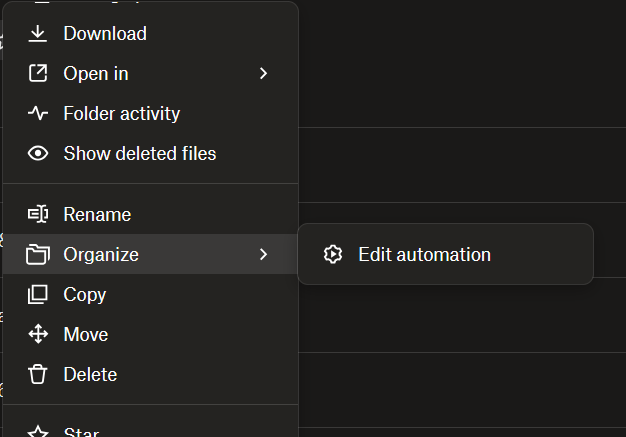Click the Download arrow icon
Image resolution: width=626 pixels, height=437 pixels.
tap(38, 34)
